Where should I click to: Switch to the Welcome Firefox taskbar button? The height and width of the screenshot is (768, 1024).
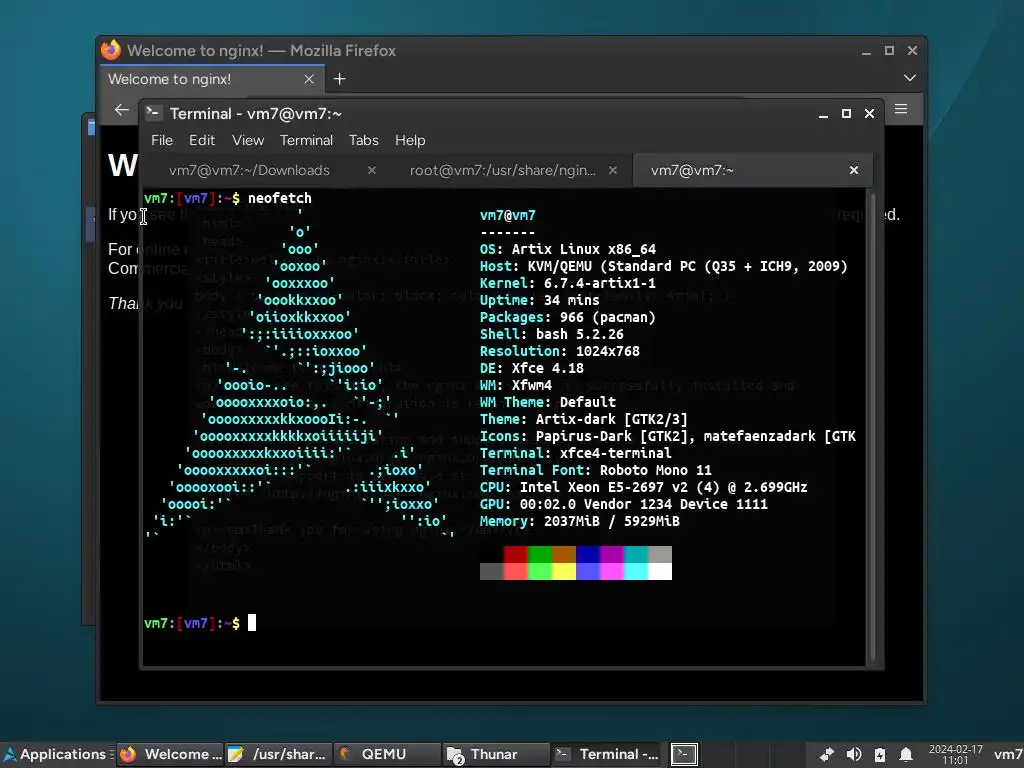170,754
